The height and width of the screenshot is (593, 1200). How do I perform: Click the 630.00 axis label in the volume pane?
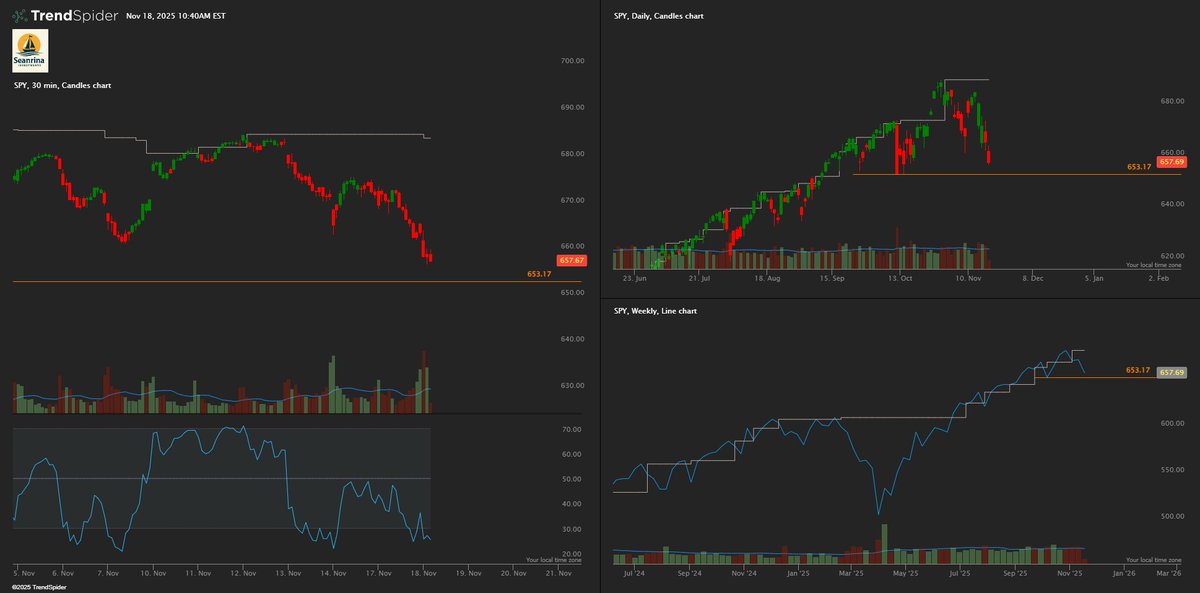point(572,386)
